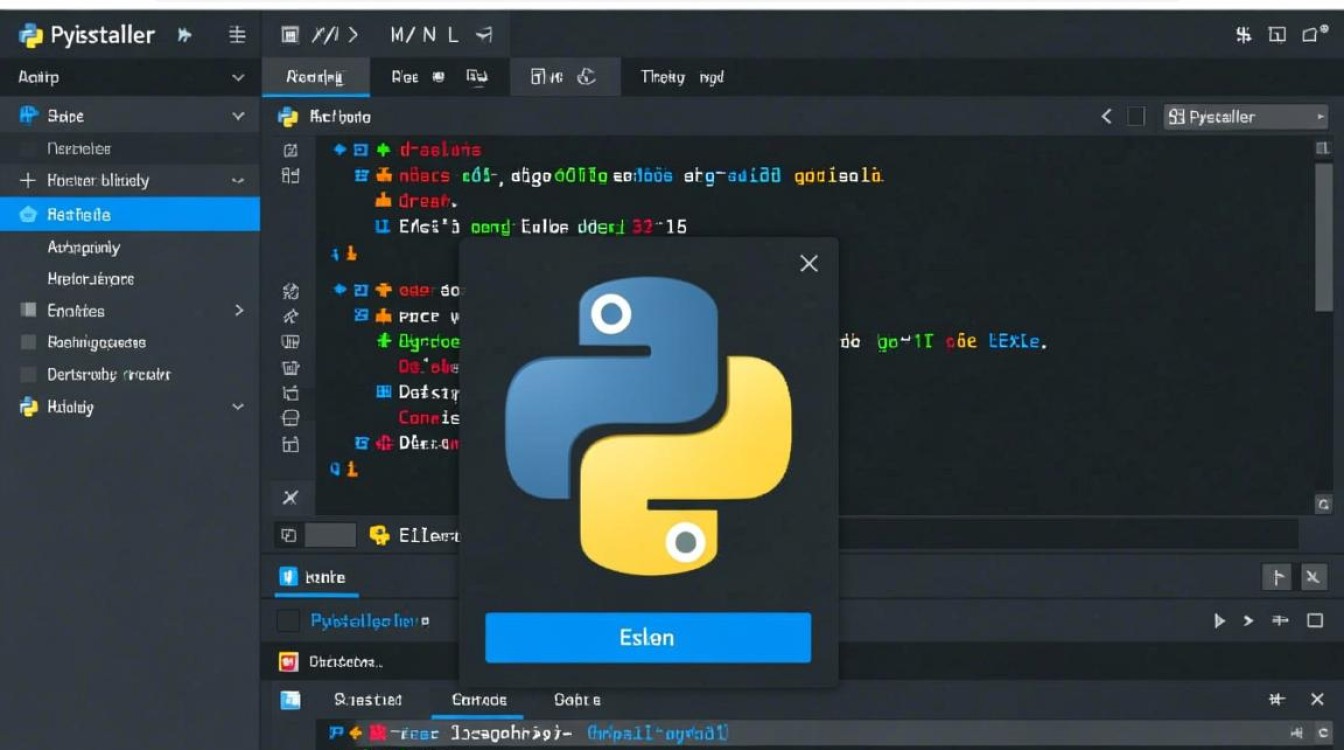
Task: Click the first gutter icon beside the d-aslons line
Action: coord(291,150)
